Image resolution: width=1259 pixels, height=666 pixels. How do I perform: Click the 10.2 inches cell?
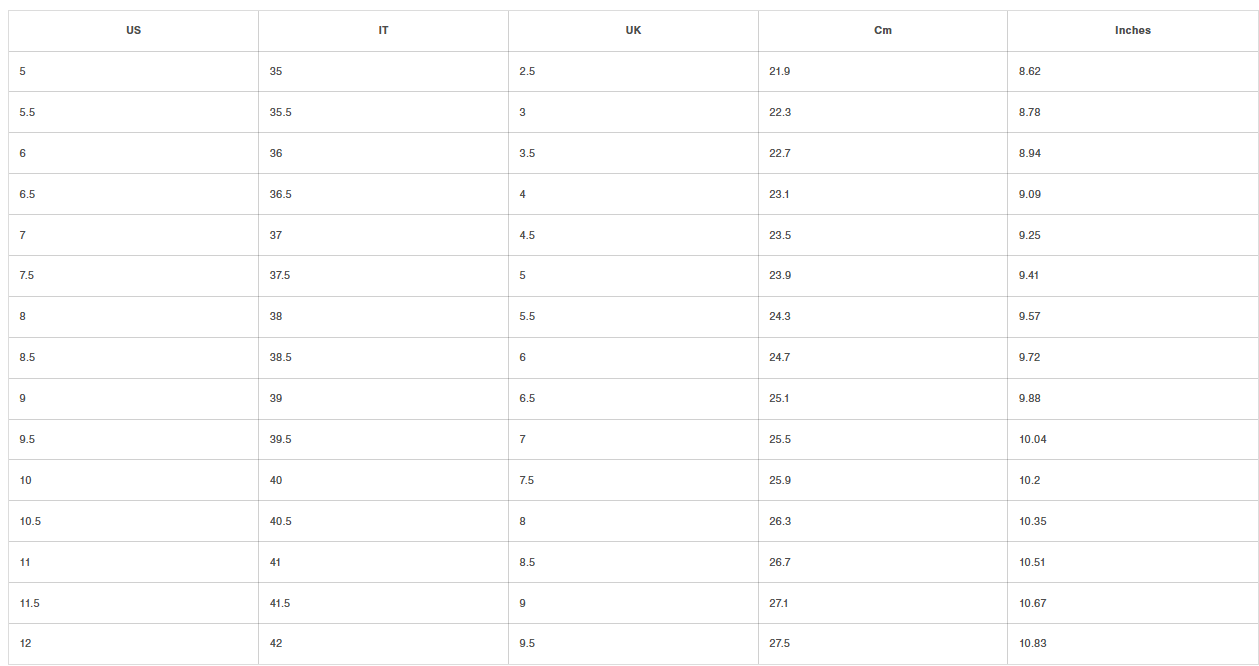[x=1030, y=481]
